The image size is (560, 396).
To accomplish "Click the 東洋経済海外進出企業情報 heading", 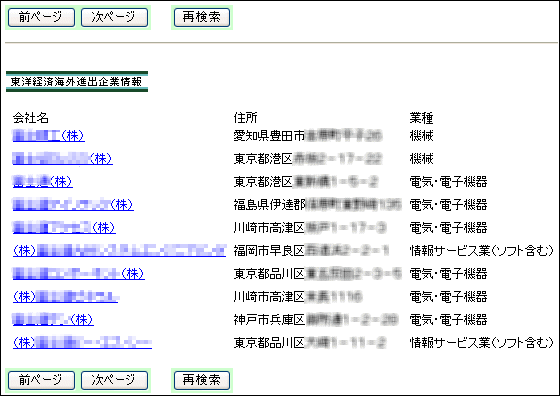I will click(x=76, y=82).
